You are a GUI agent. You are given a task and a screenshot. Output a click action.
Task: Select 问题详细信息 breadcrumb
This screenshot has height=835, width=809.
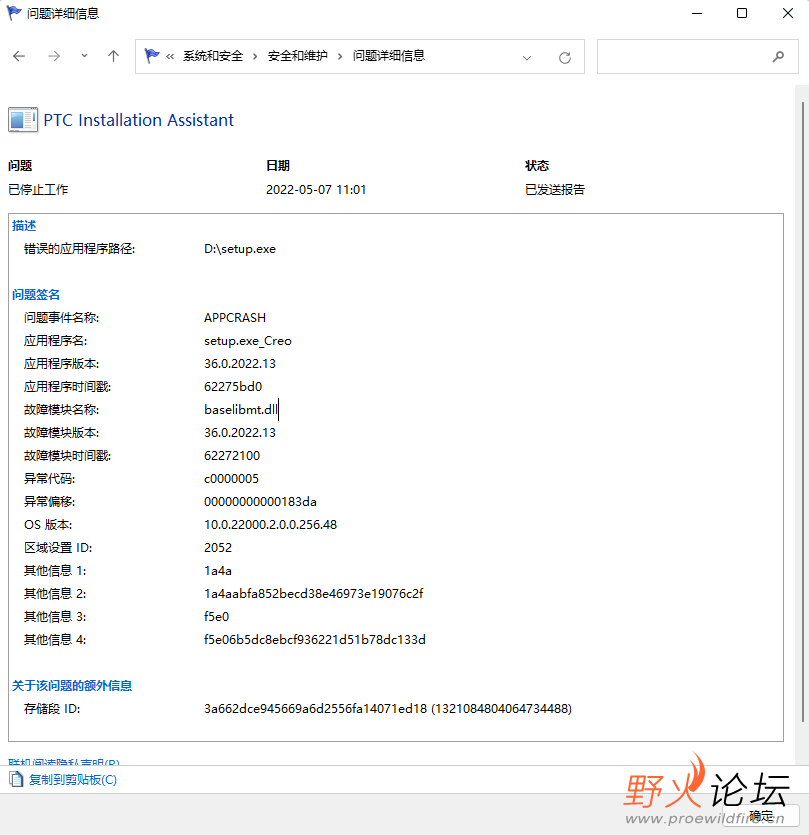389,56
